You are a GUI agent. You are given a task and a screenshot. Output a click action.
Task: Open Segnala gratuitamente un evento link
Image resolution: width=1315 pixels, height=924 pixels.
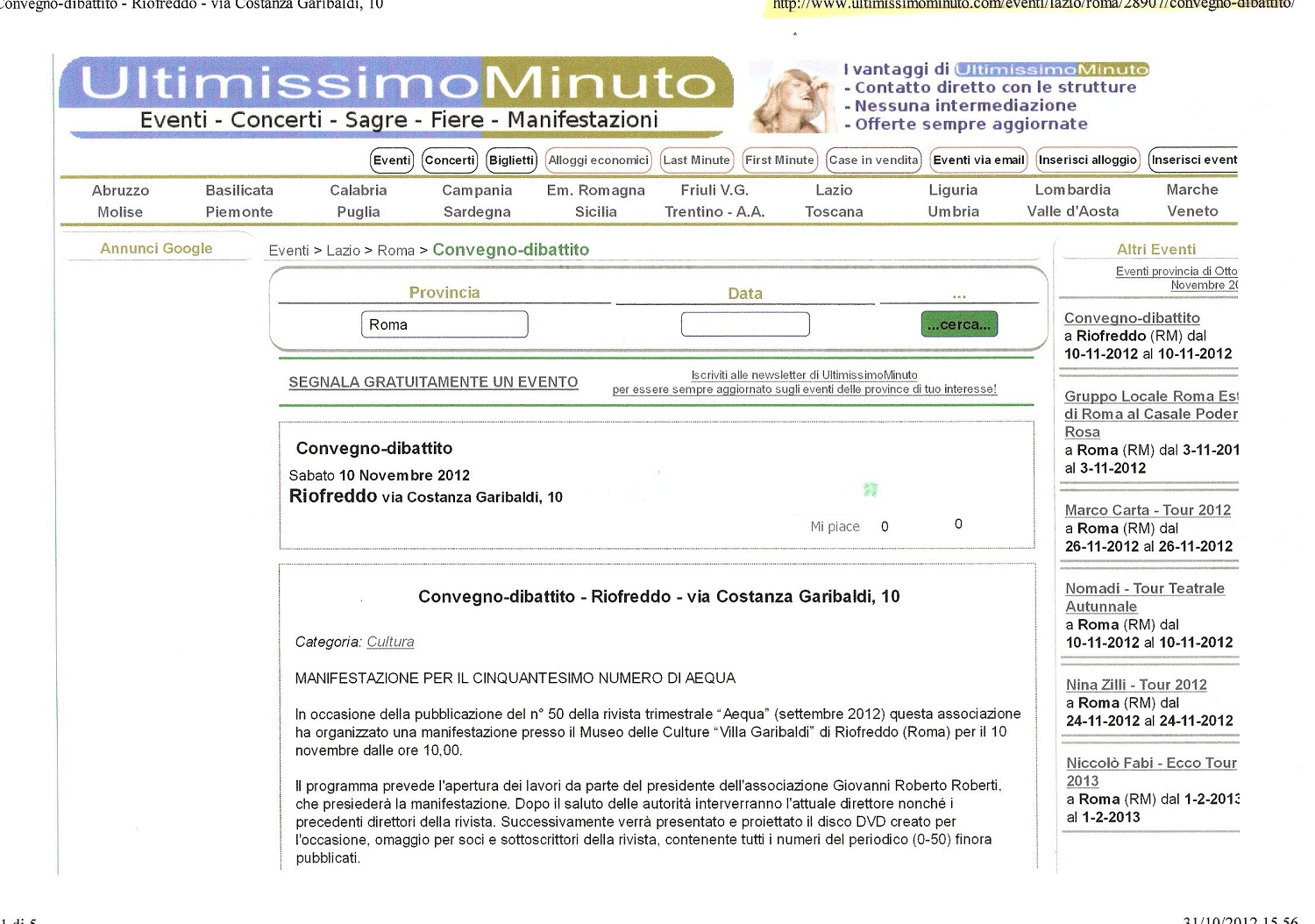tap(433, 382)
